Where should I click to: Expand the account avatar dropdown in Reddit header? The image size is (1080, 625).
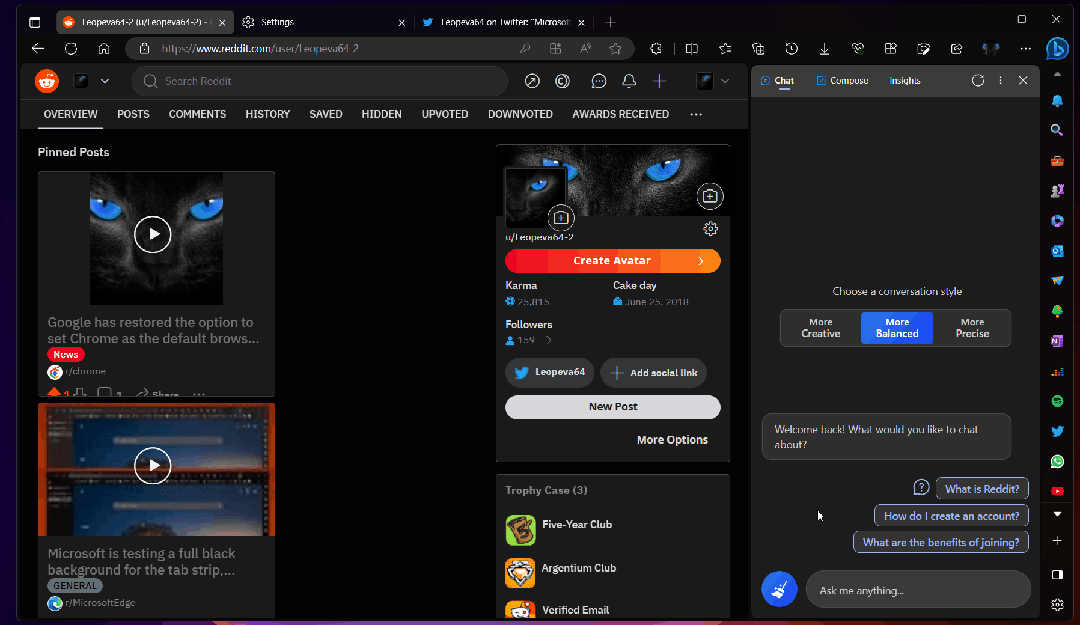tap(712, 81)
